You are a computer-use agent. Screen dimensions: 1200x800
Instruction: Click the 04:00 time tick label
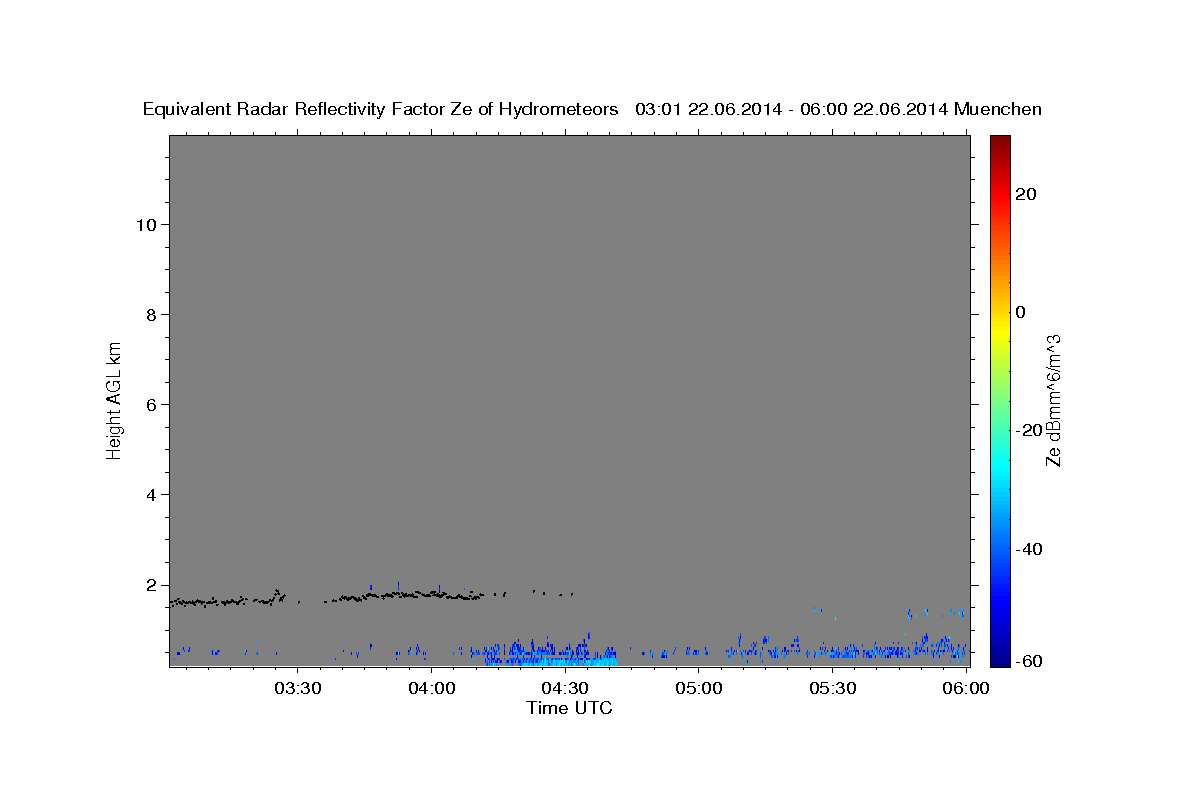click(432, 688)
